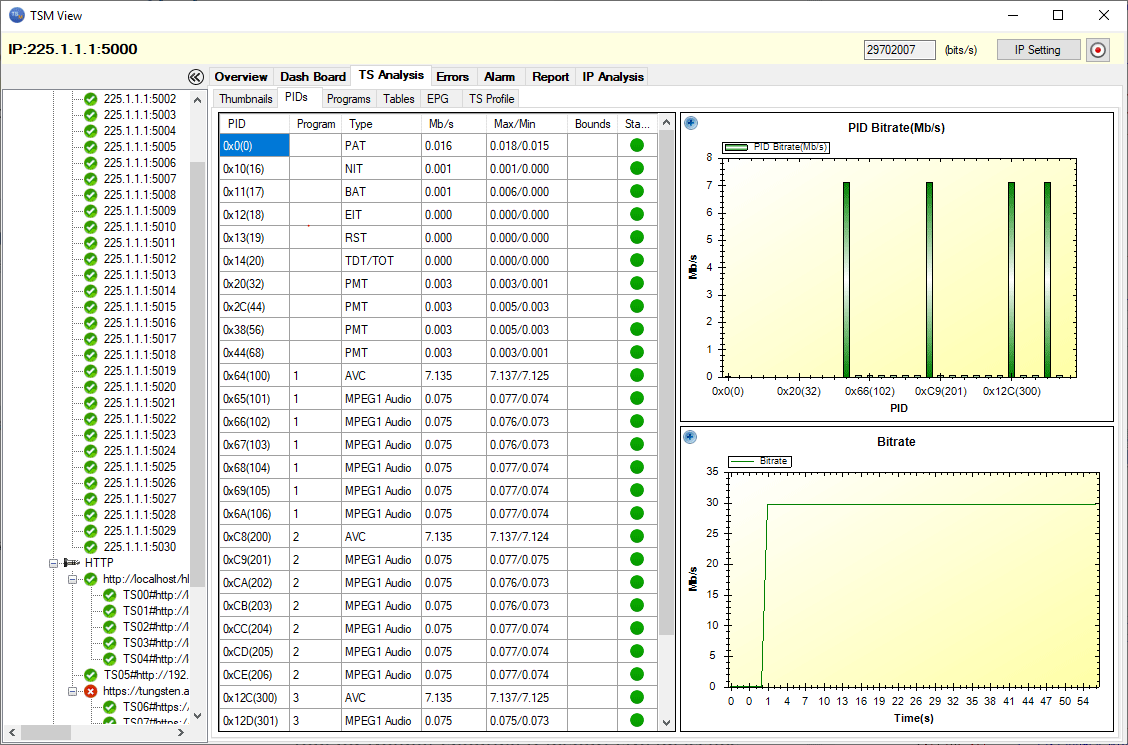Switch to the Errors tab
The image size is (1128, 745).
coord(452,75)
